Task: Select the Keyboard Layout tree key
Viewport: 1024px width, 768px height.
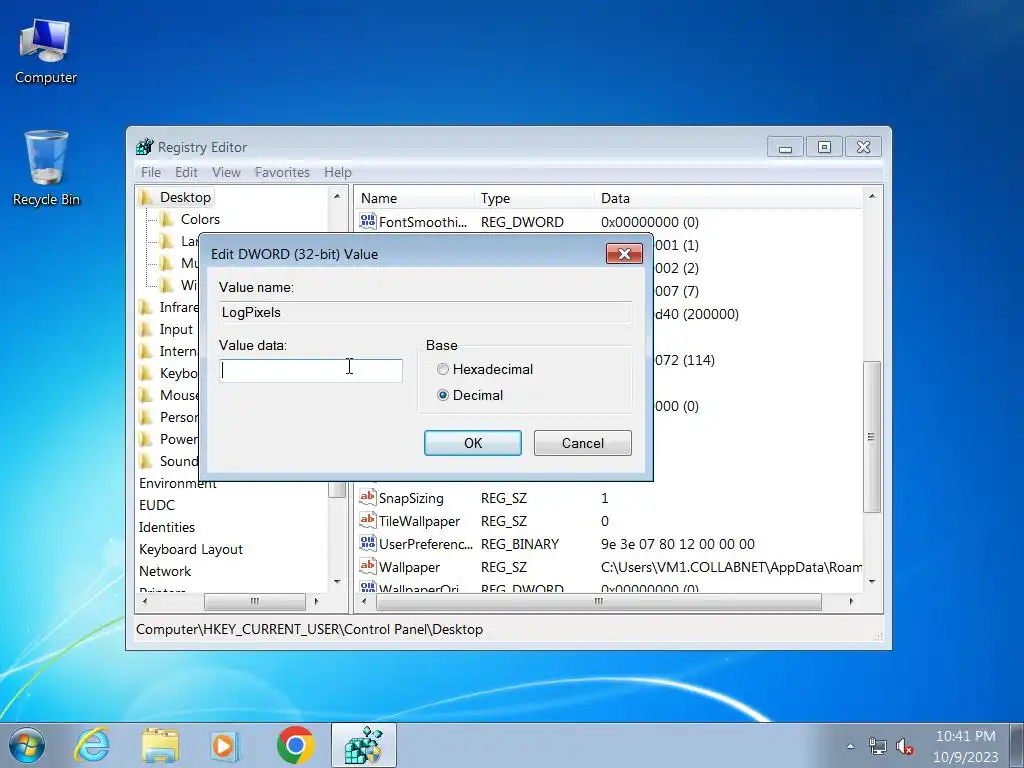Action: tap(191, 549)
